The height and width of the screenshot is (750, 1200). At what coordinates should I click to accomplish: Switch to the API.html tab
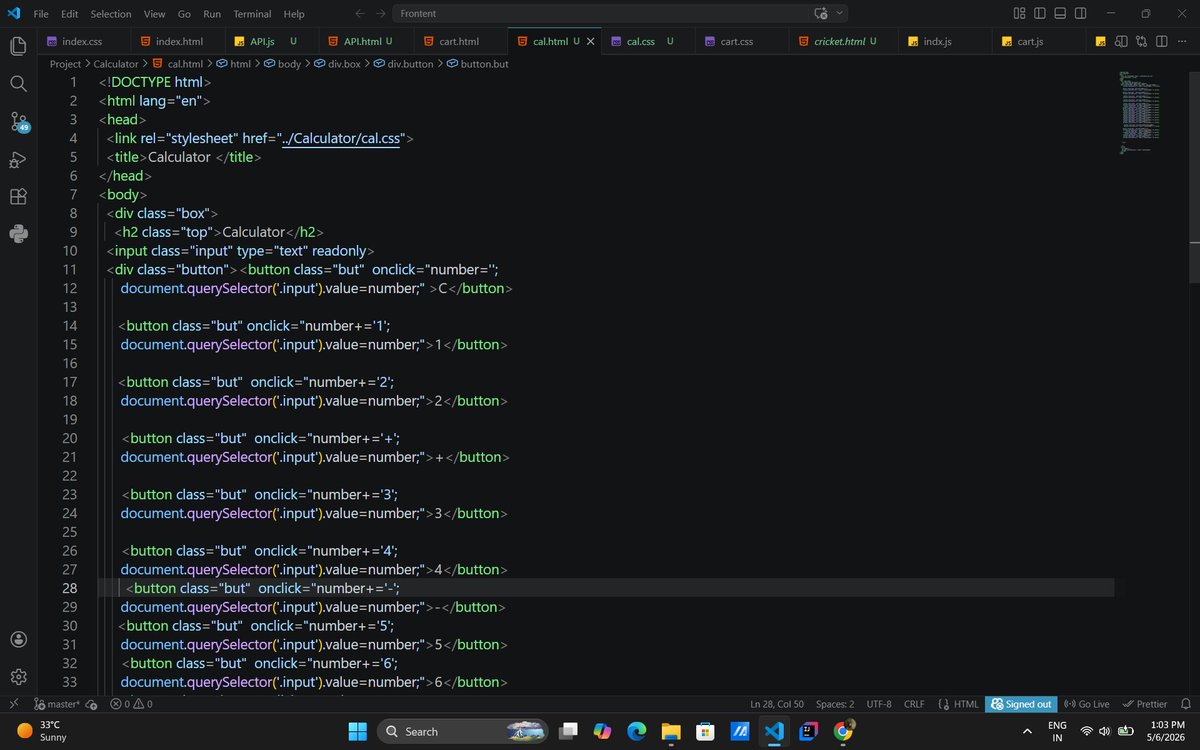[x=367, y=42]
